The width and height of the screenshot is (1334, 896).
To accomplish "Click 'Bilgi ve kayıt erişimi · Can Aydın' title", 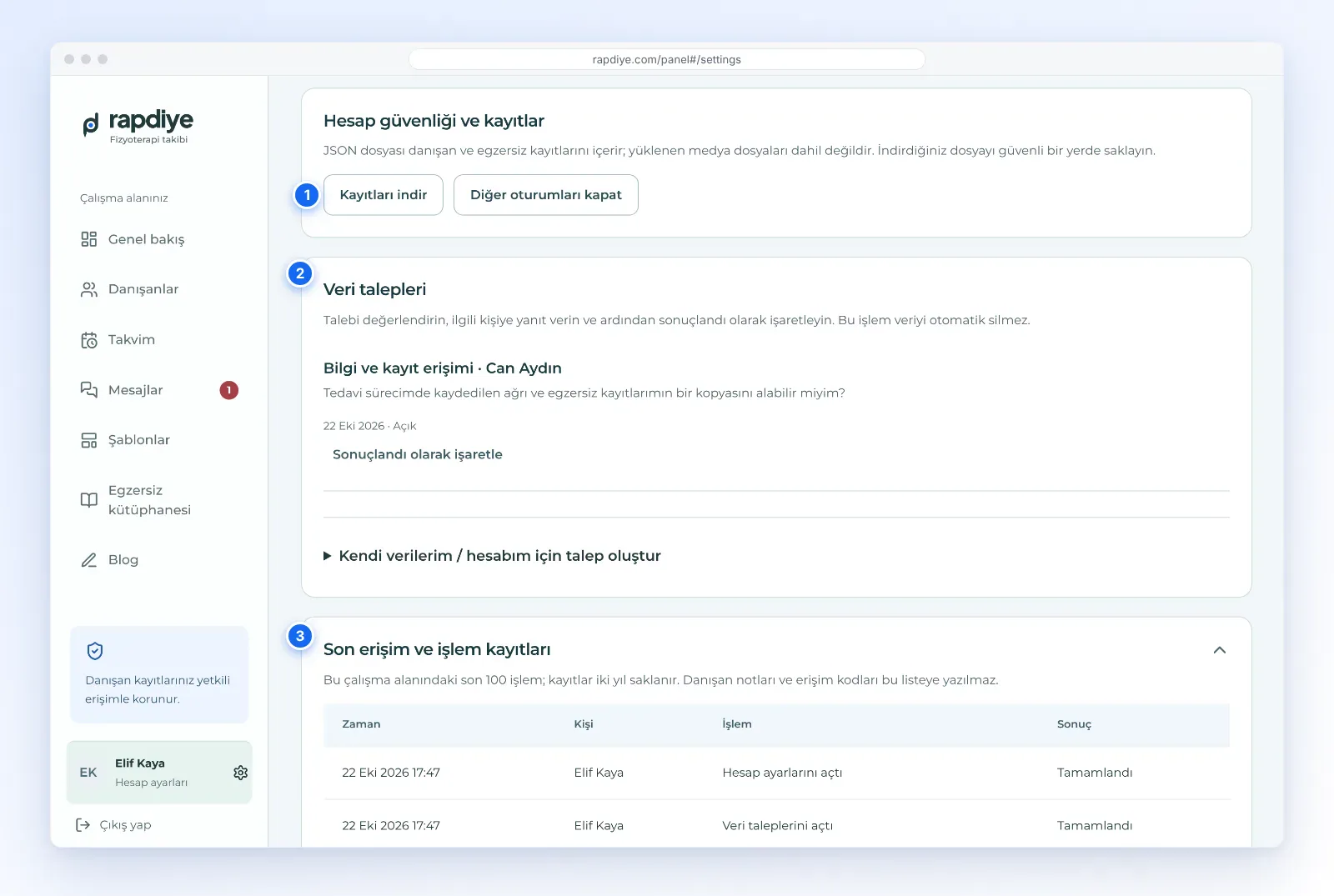I will click(443, 368).
